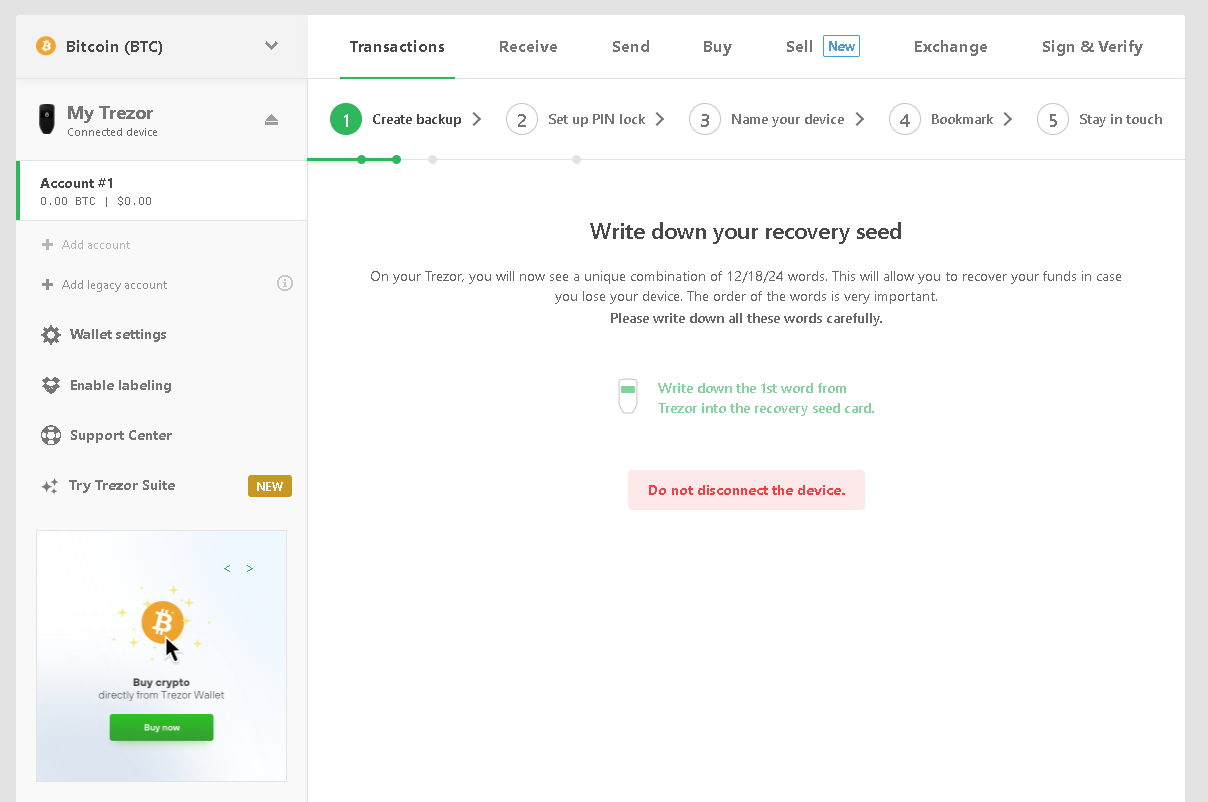
Task: Click the Bitcoin coin in the ad banner
Action: (x=161, y=622)
